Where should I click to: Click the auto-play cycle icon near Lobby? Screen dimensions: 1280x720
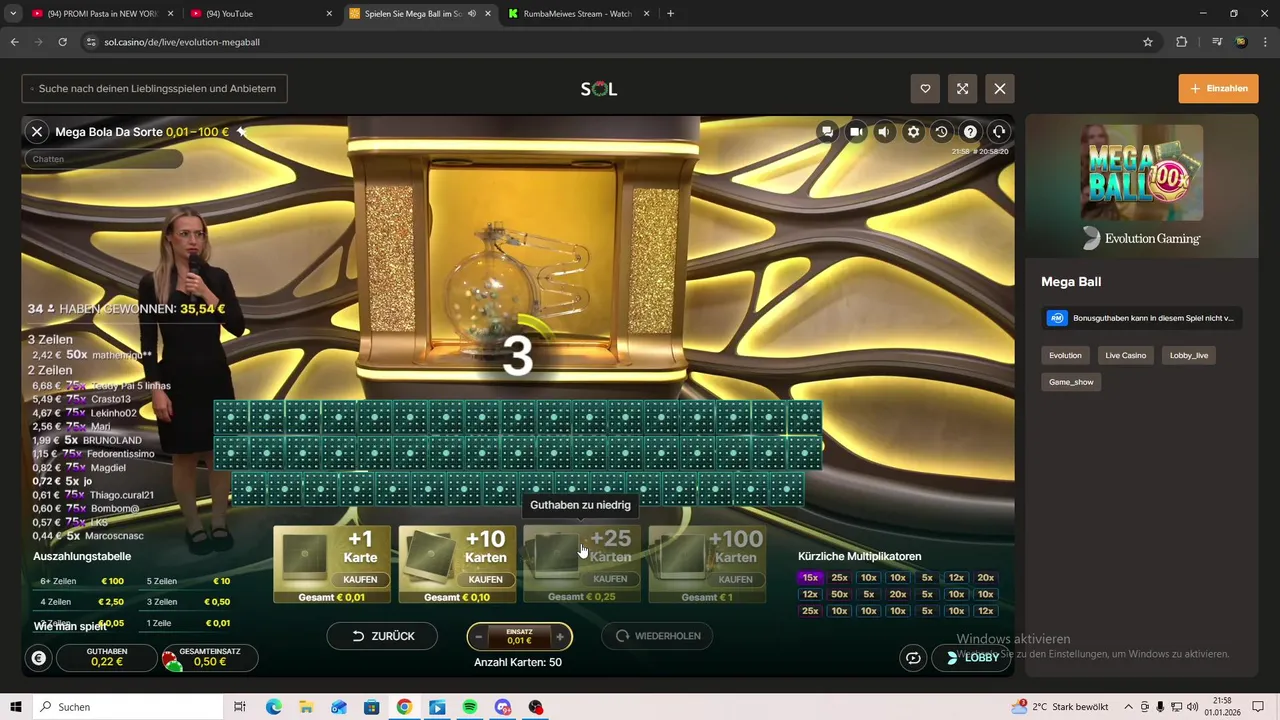[913, 658]
